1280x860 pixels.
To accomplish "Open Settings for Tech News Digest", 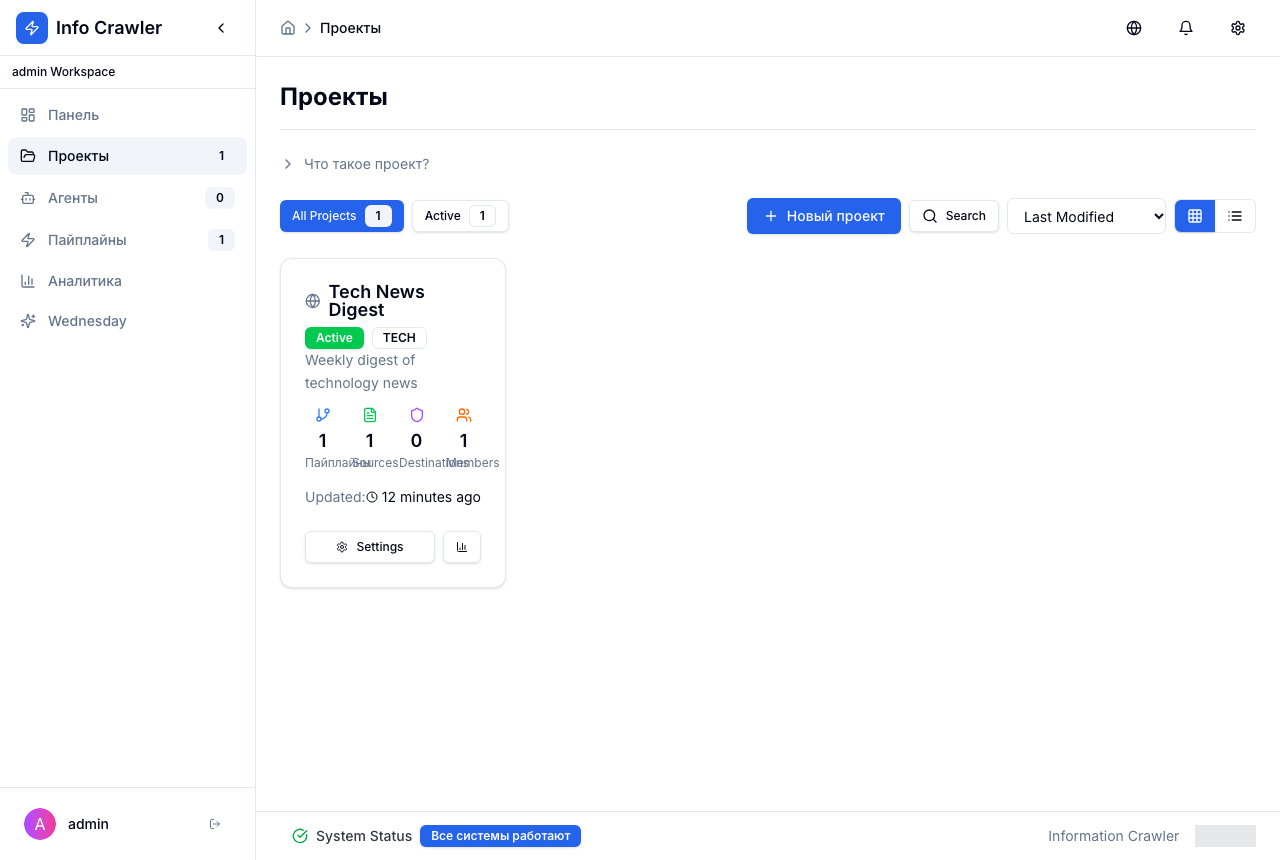I will 370,547.
